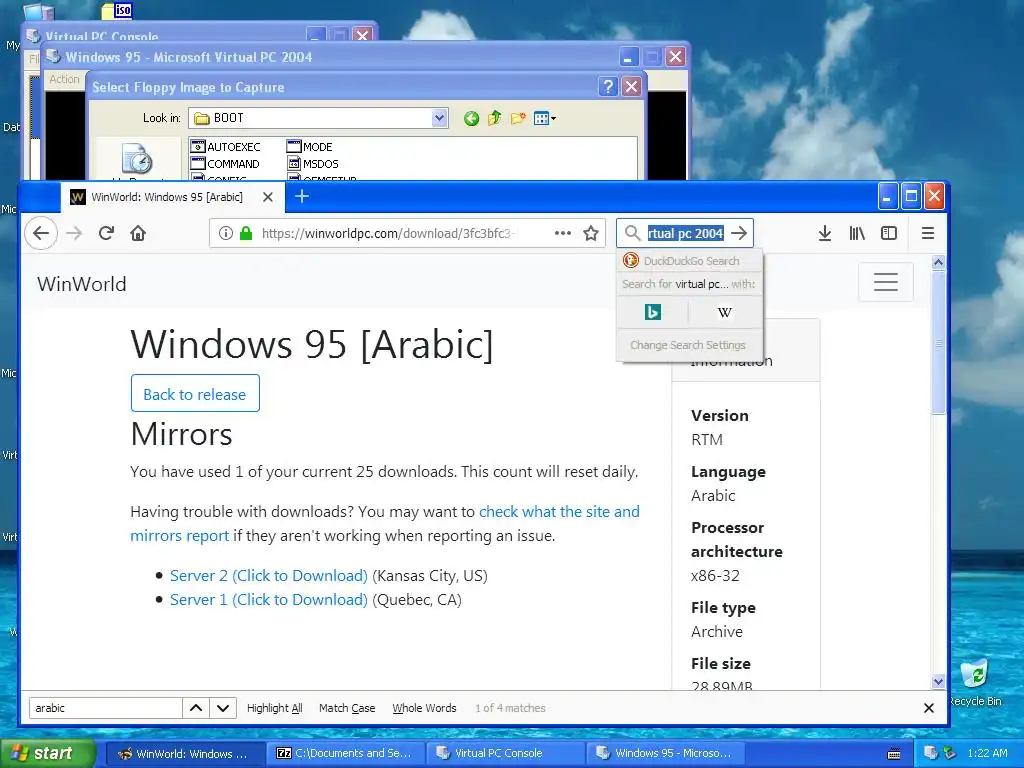The height and width of the screenshot is (768, 1024).
Task: Bookmark this page with star icon
Action: click(591, 233)
